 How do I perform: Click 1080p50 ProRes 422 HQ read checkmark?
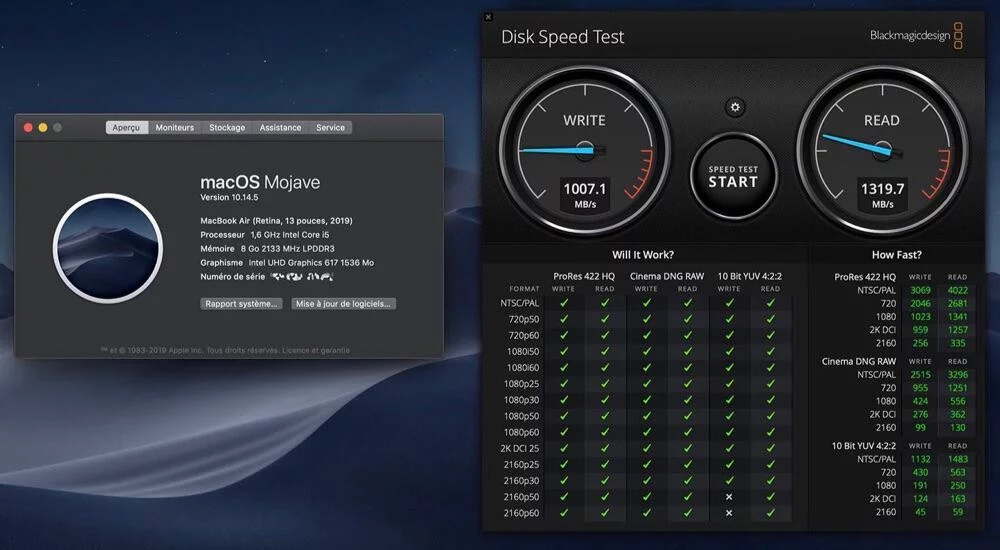(605, 416)
